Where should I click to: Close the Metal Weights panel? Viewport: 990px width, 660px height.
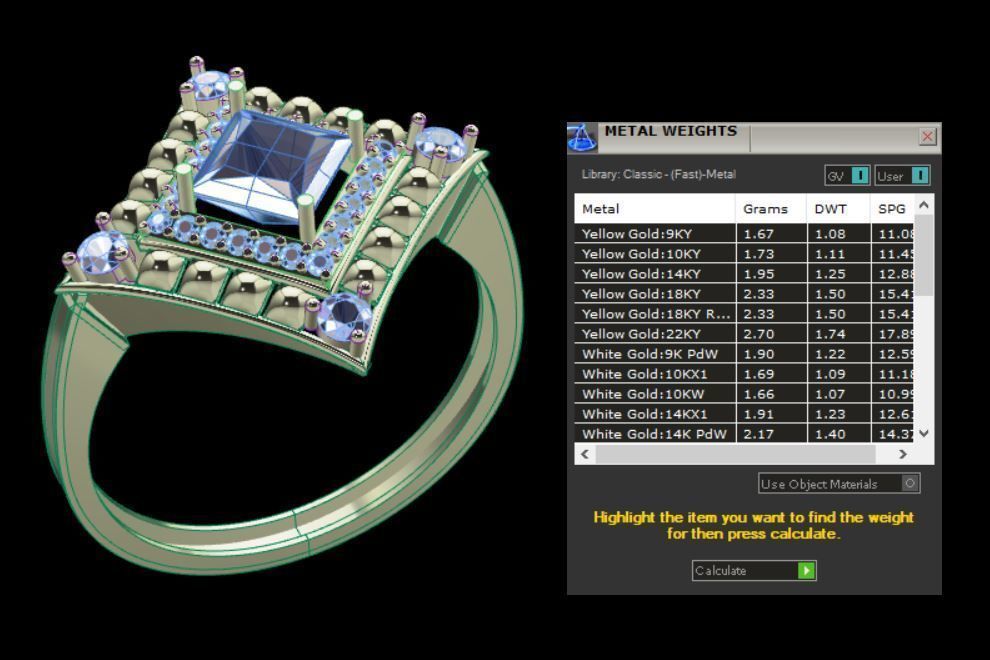tap(927, 136)
